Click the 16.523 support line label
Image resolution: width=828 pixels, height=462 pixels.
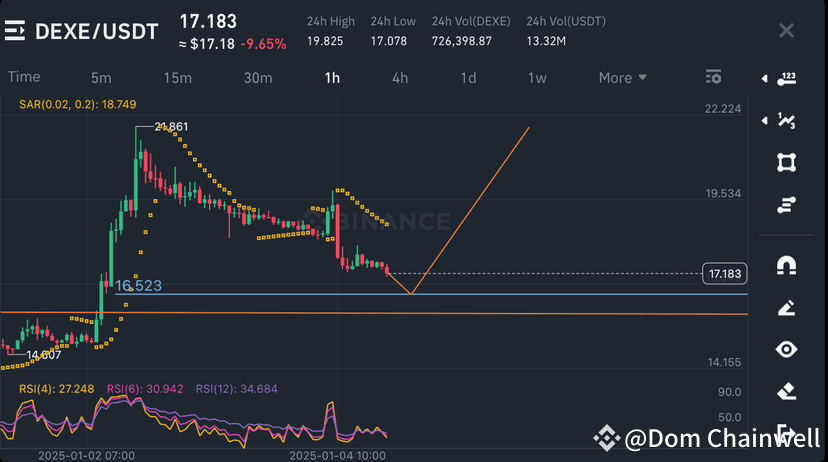[138, 286]
